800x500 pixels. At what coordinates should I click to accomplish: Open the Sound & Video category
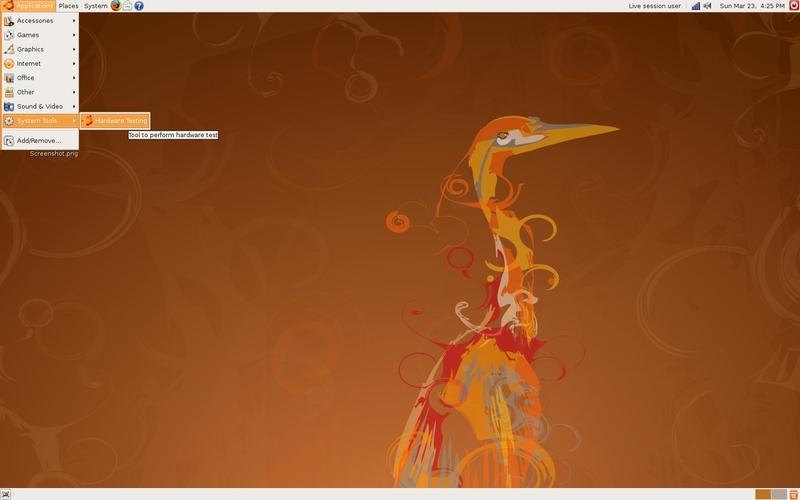click(40, 106)
